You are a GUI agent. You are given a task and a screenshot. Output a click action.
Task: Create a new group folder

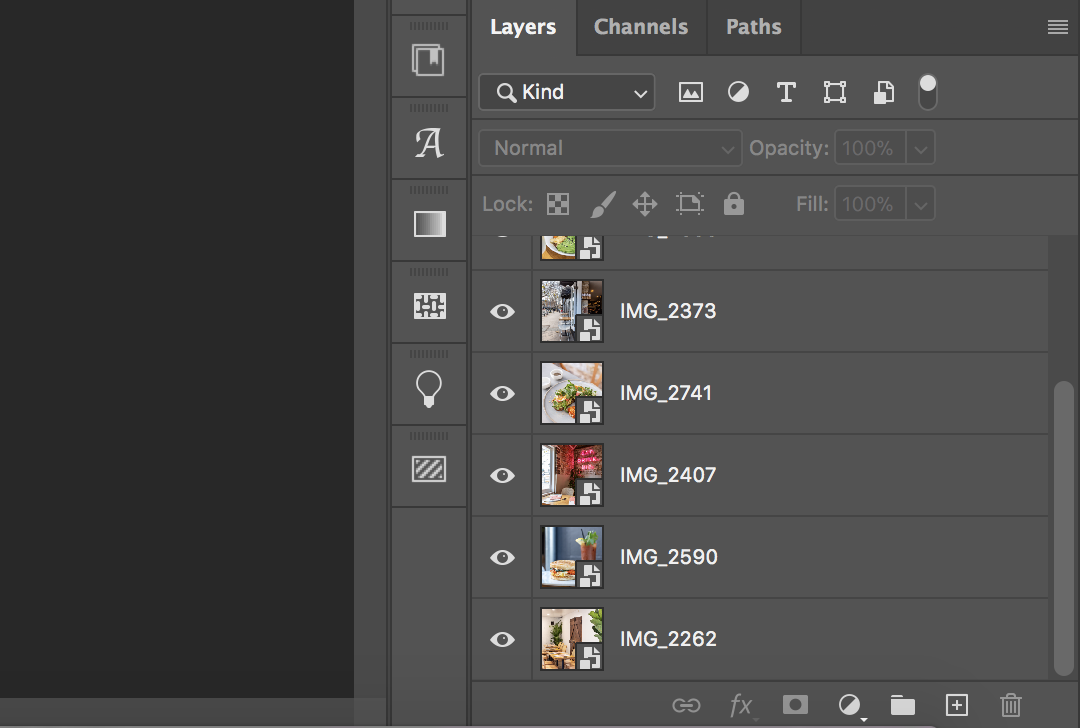pos(903,705)
